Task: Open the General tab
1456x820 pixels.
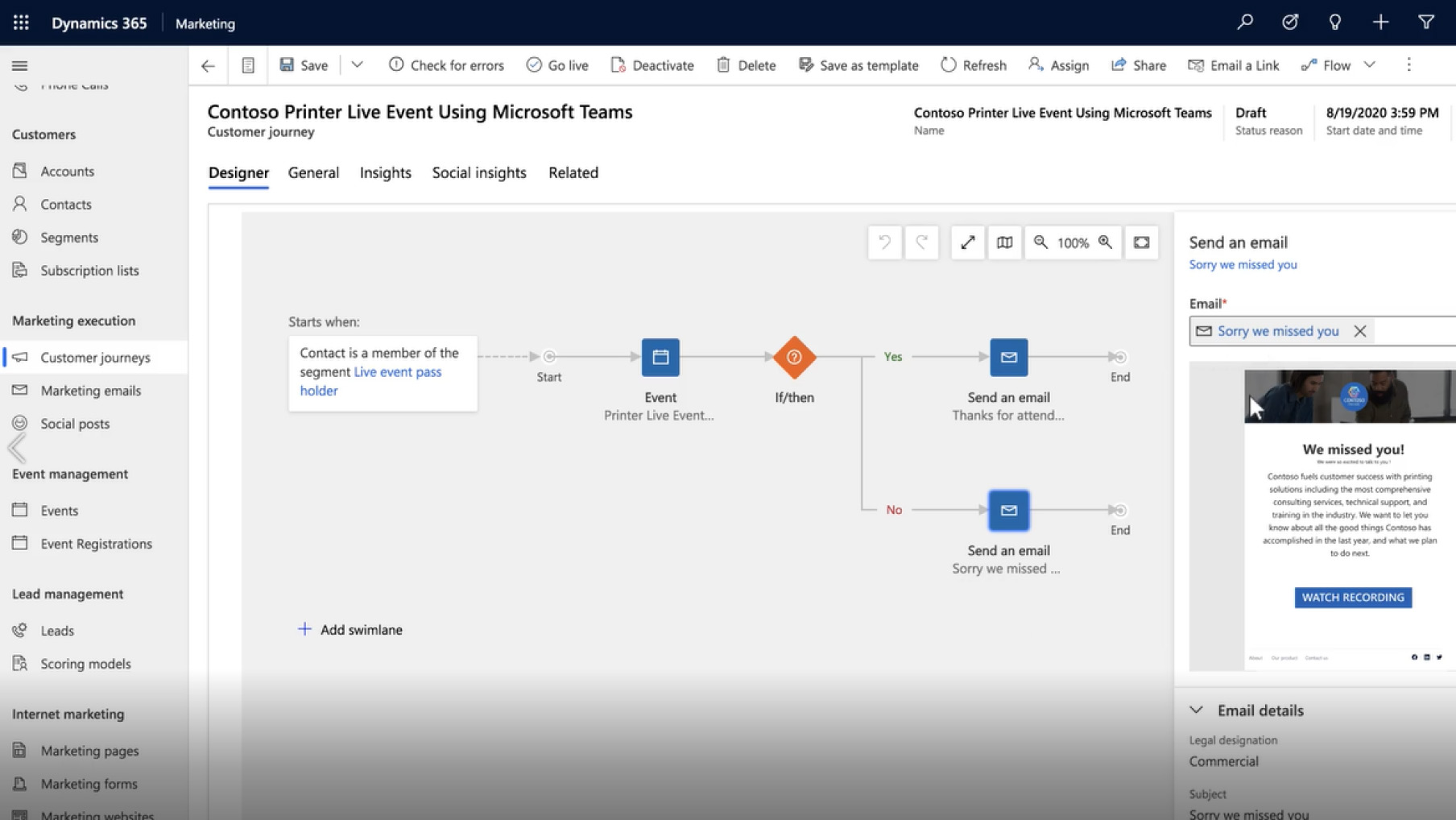Action: point(313,172)
